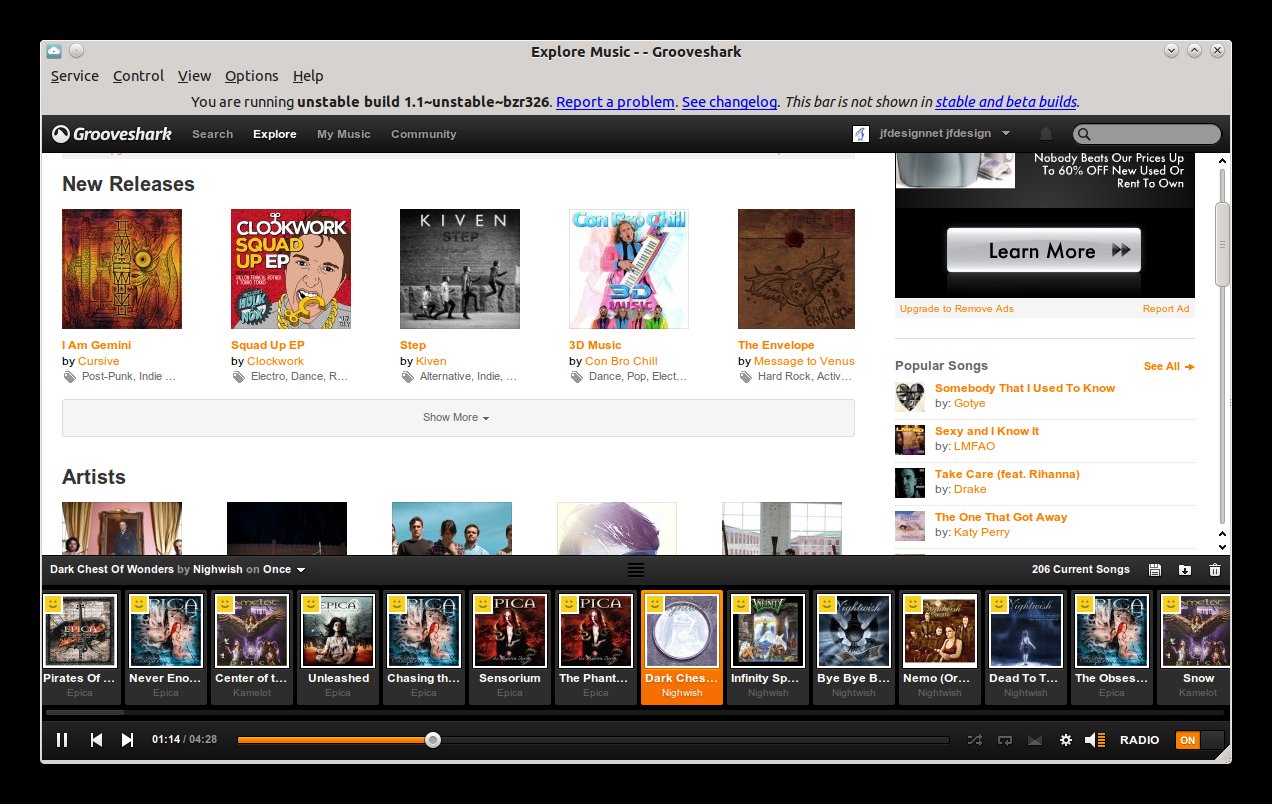
Task: Open the See changelog link
Action: [729, 102]
